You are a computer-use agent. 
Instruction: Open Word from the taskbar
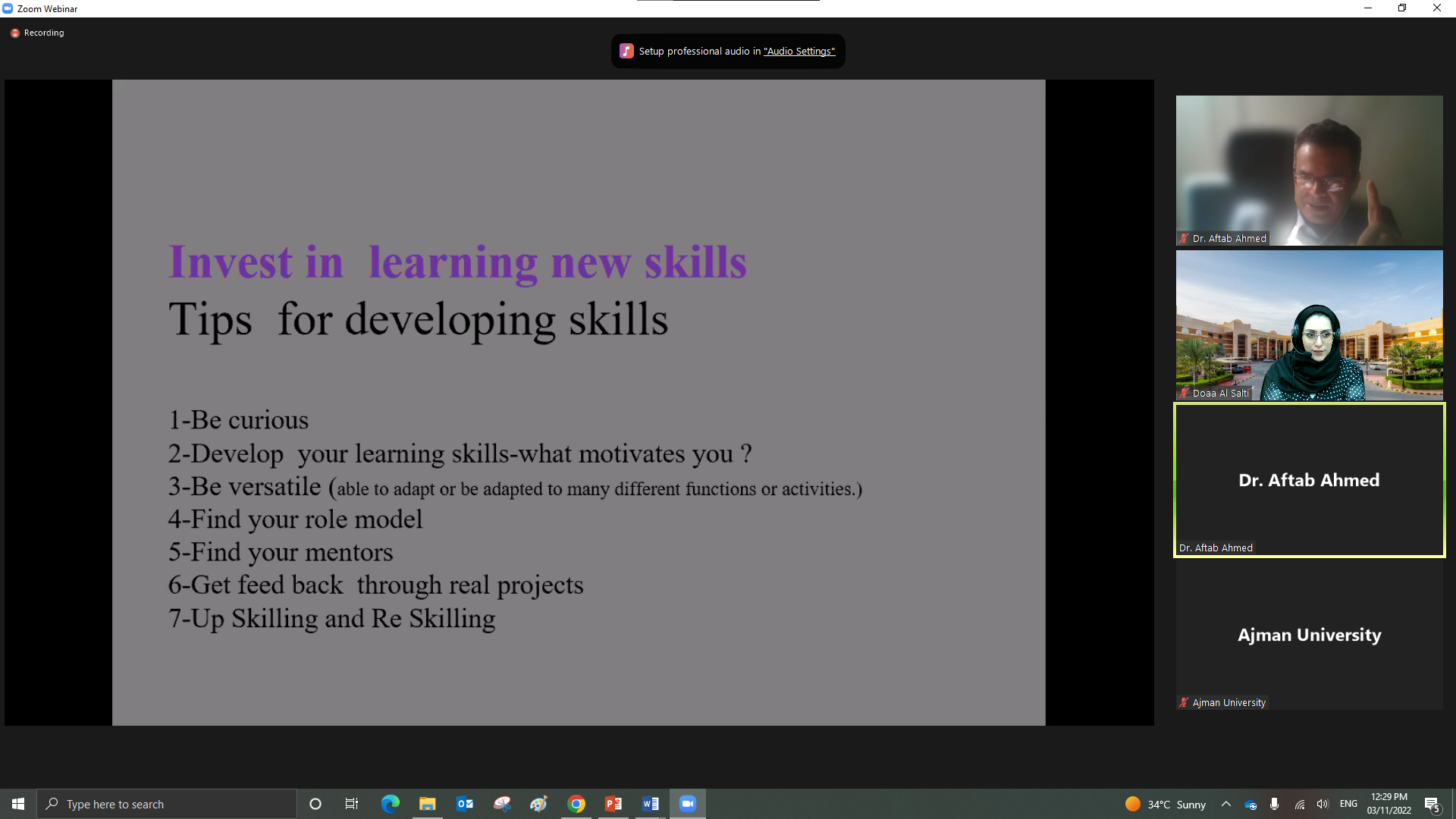650,804
